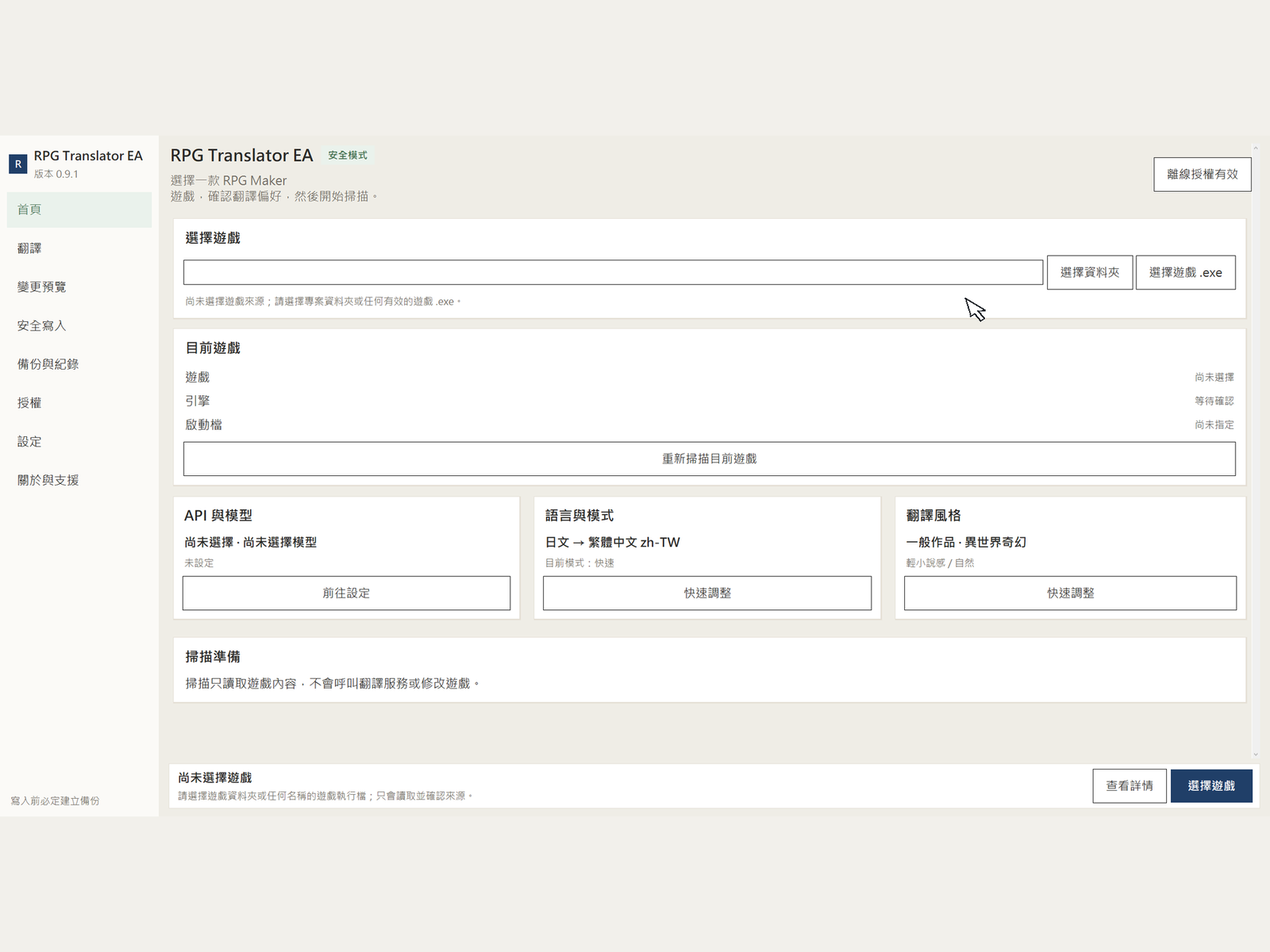Click the 選擇遊戲 .exe button
This screenshot has height=952, width=1270.
(1185, 272)
